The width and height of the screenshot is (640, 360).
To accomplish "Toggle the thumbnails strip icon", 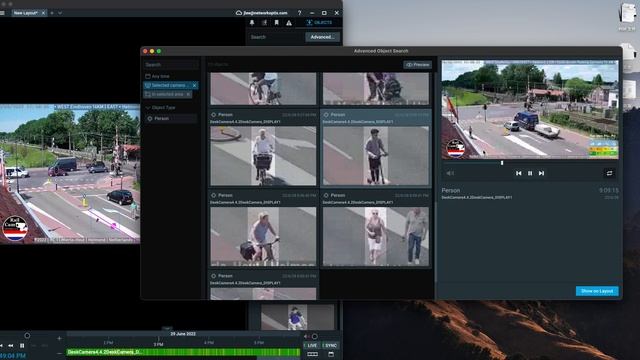I will click(313, 354).
